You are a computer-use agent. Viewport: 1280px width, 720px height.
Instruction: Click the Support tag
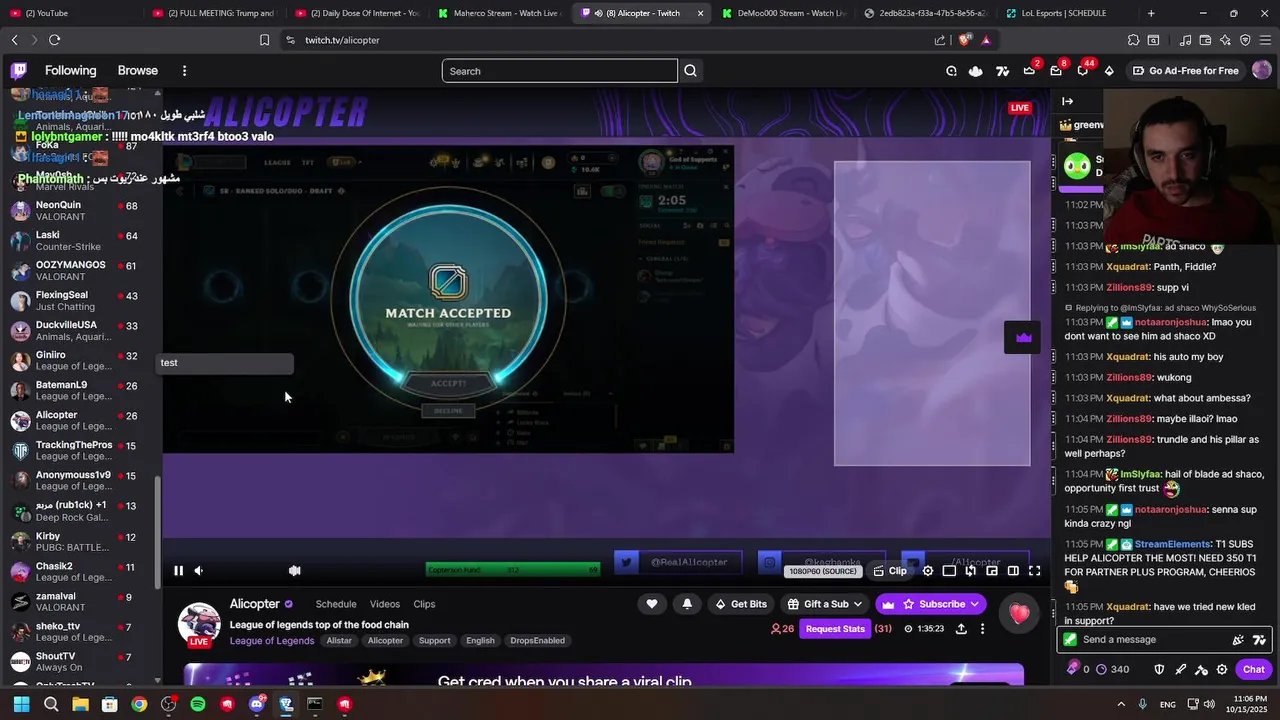point(434,641)
